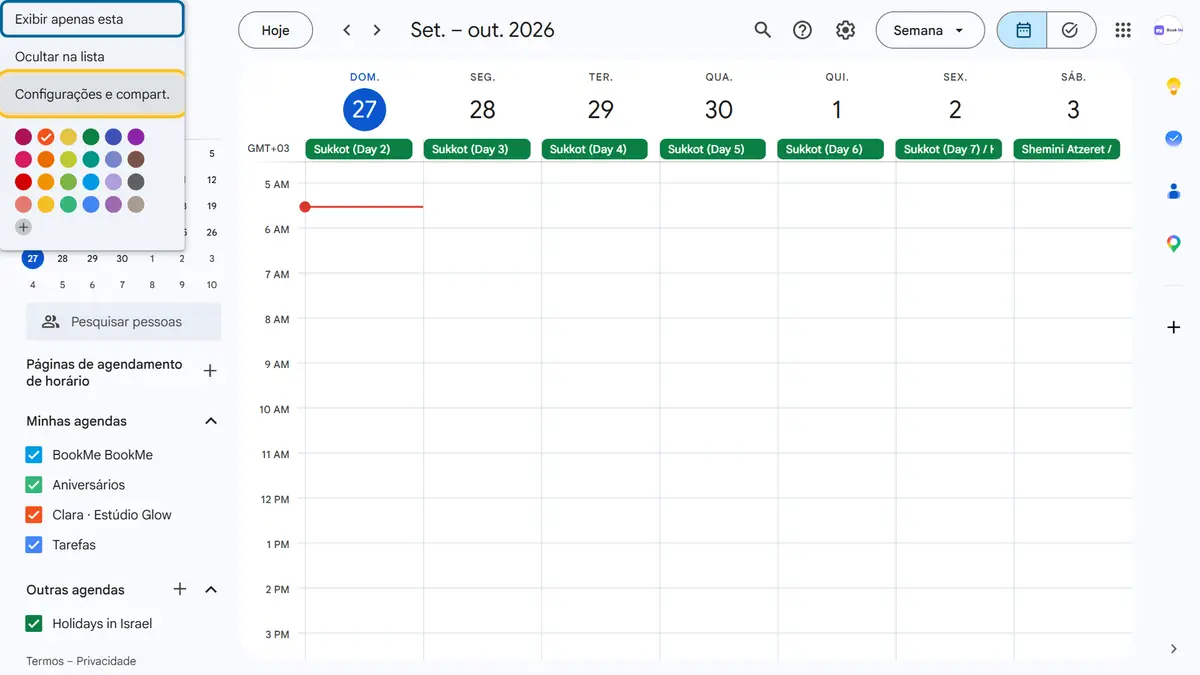Open the Termos link

[45, 661]
